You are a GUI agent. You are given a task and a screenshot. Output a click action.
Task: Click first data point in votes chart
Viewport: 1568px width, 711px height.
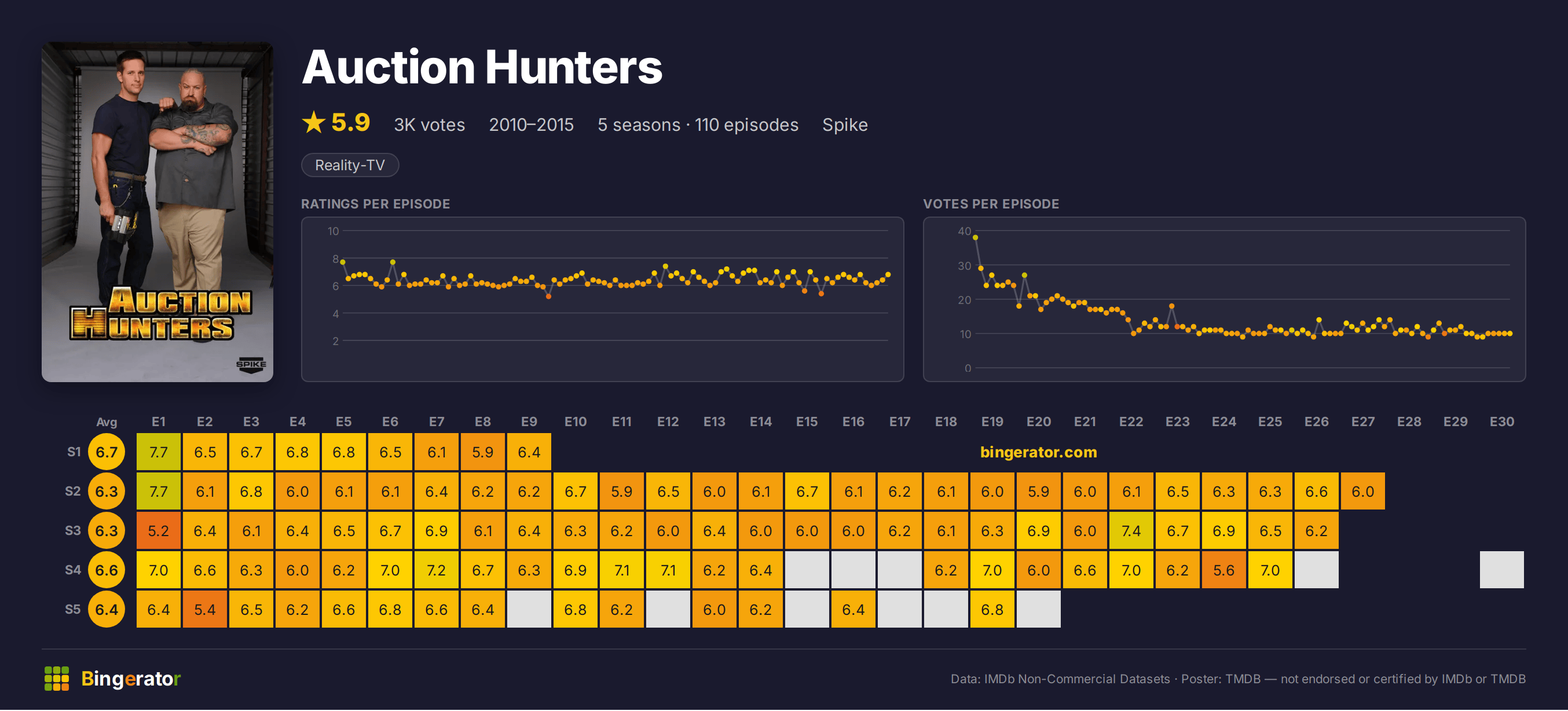[975, 238]
